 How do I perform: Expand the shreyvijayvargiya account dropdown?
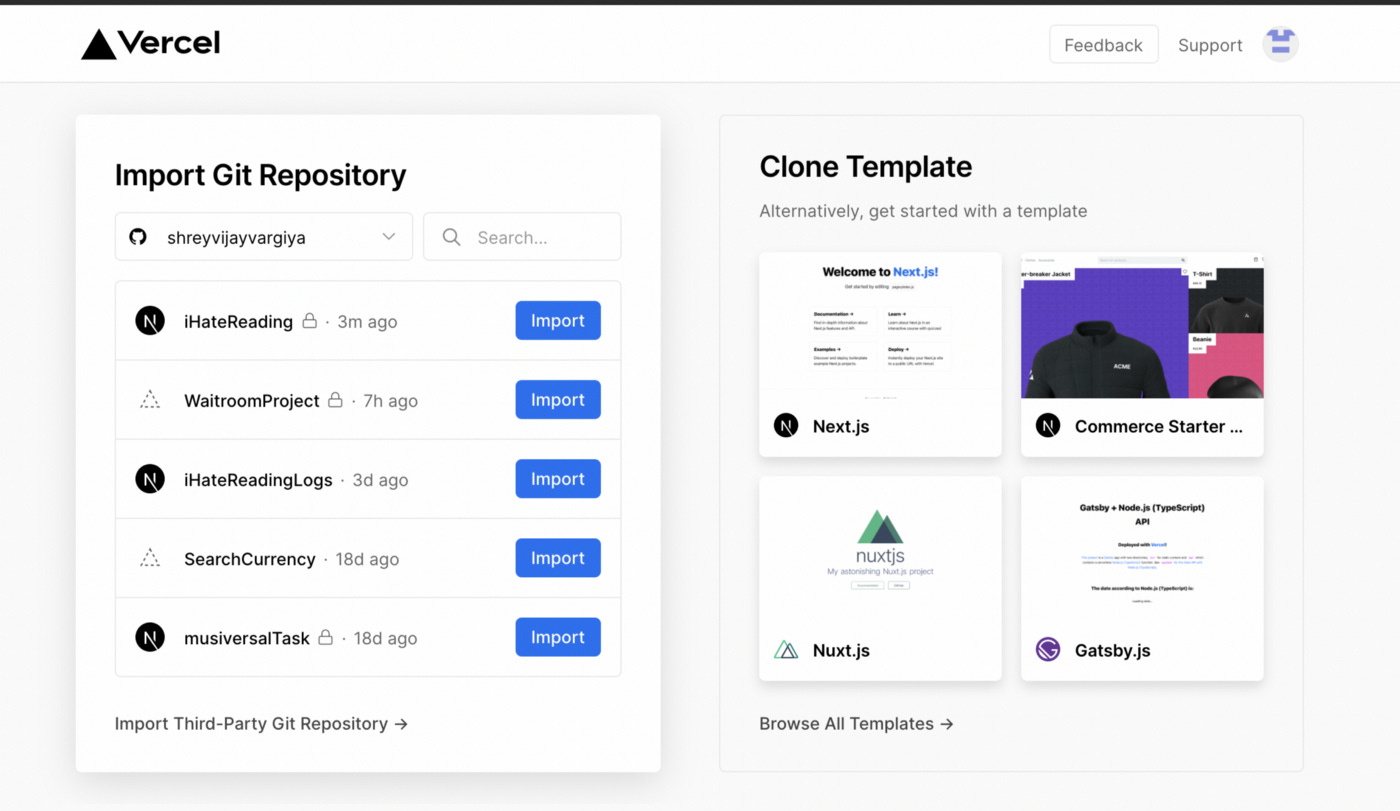click(264, 237)
